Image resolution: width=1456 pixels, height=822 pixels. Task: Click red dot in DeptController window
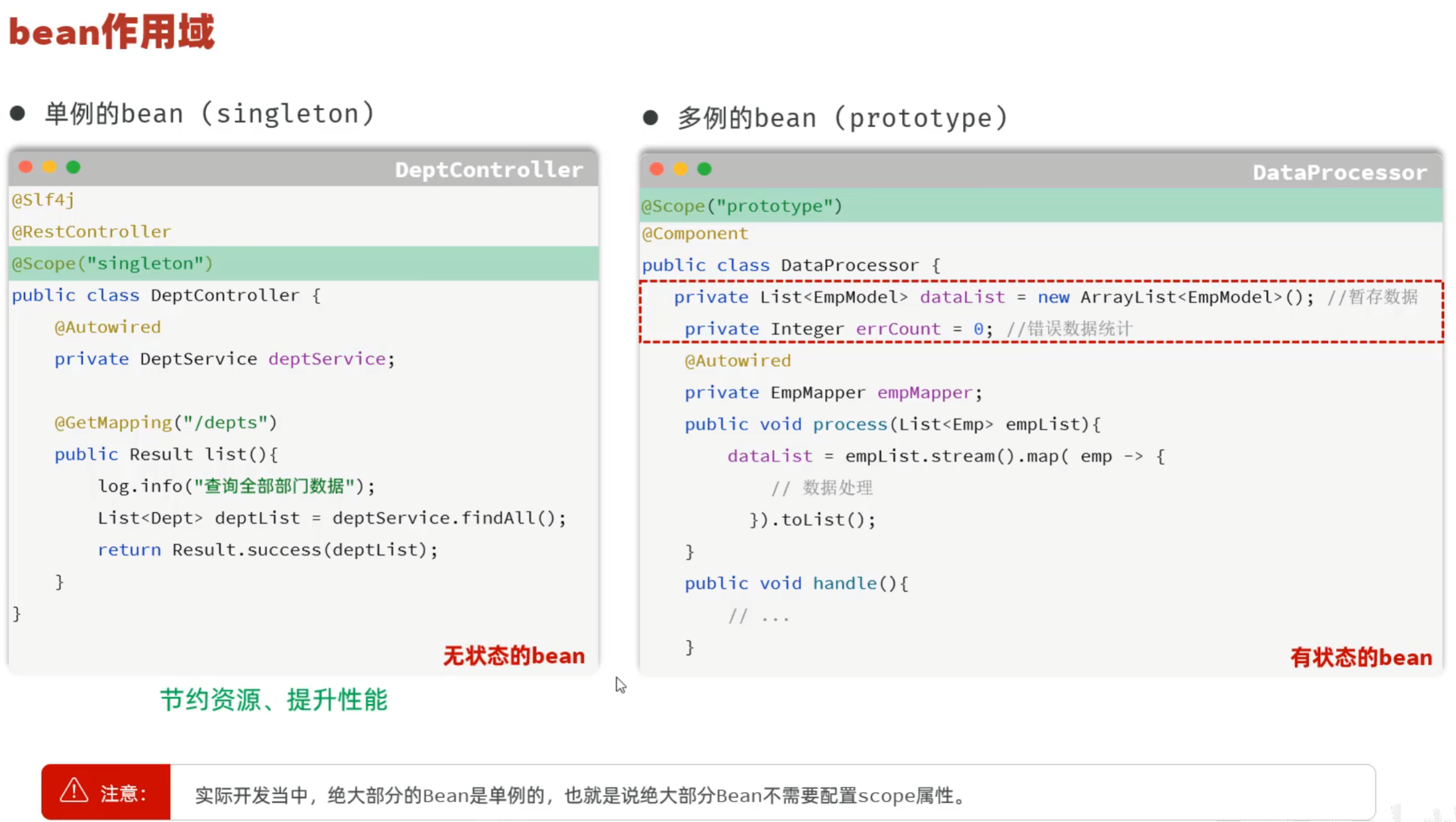(x=26, y=167)
